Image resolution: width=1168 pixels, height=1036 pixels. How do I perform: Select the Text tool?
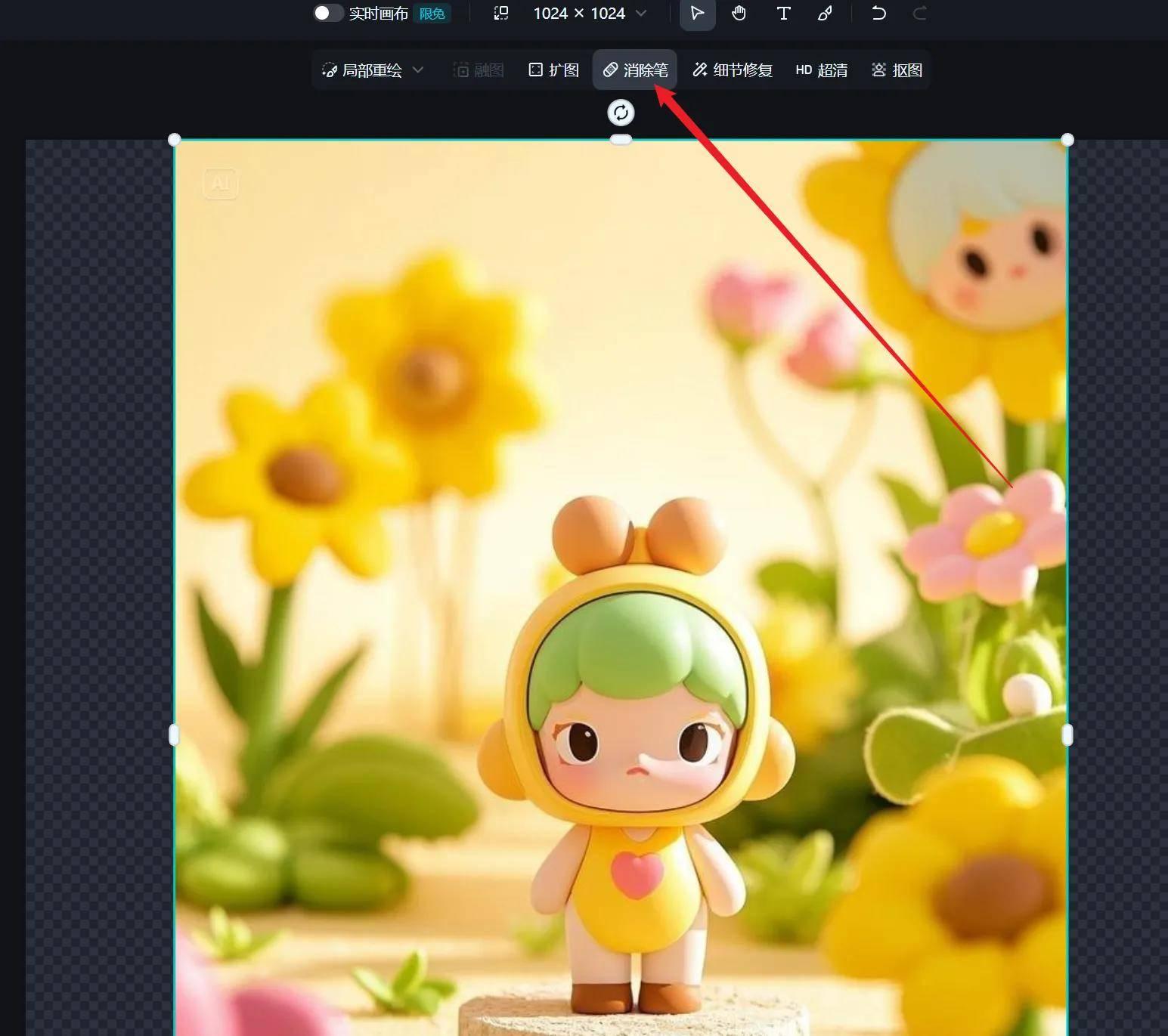(783, 13)
